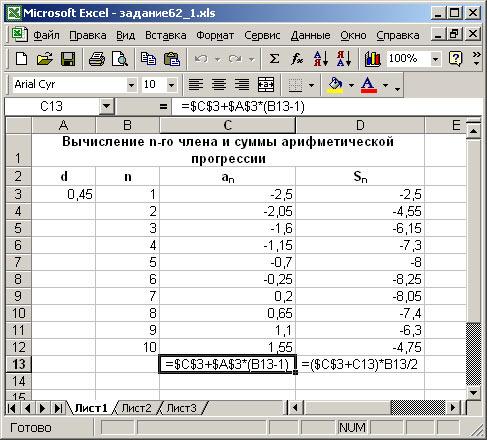Launch the Chart Wizard icon
The image size is (487, 440).
tap(373, 59)
